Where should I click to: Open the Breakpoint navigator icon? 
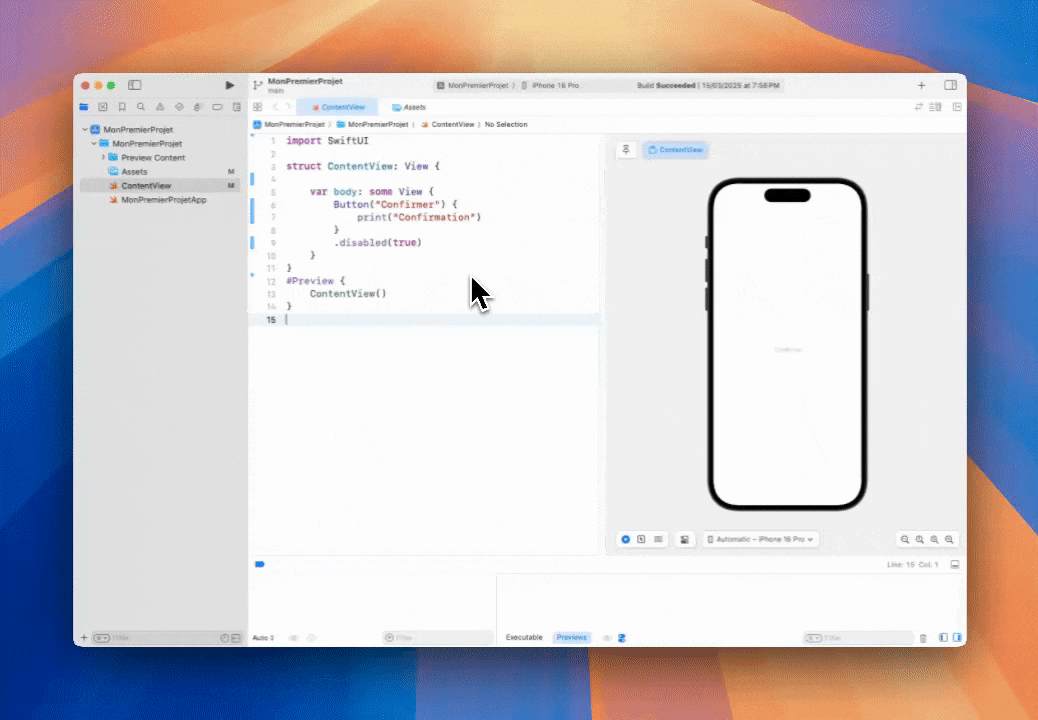tap(217, 107)
